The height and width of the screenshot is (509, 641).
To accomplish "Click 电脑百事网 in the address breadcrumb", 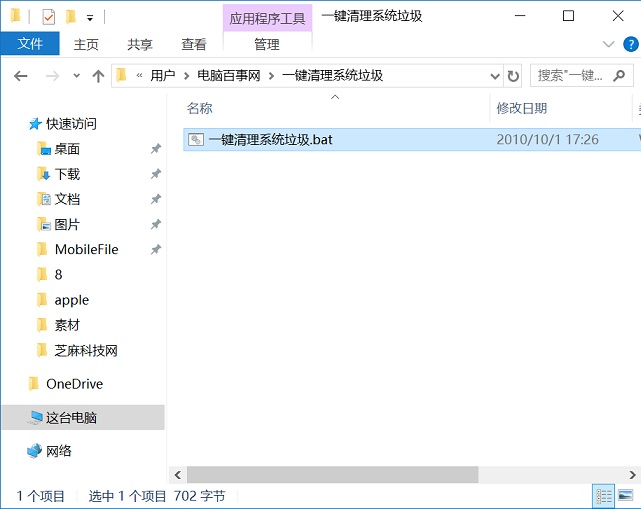I will click(x=229, y=76).
